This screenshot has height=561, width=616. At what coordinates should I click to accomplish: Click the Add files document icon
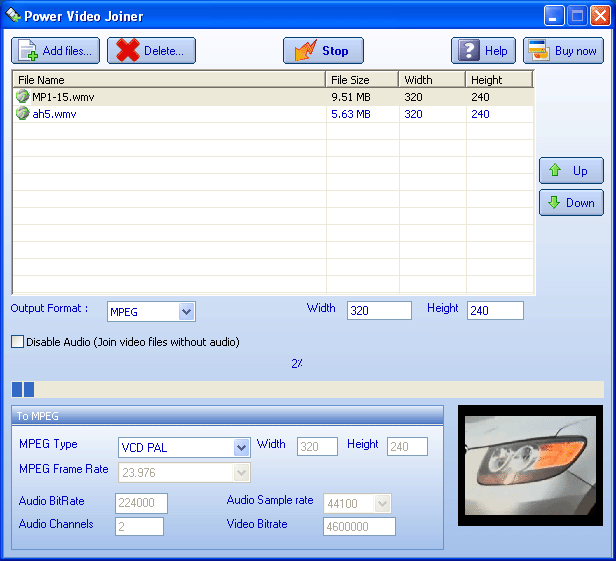[x=28, y=51]
